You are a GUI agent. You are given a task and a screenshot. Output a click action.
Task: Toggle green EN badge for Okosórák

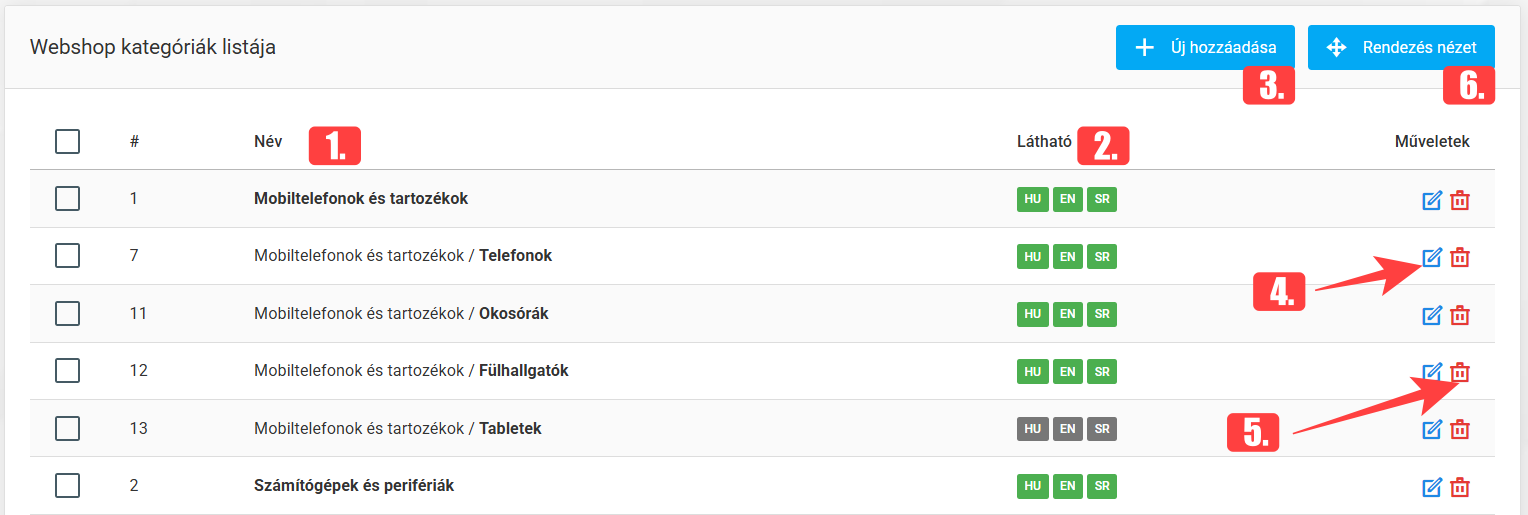(1068, 314)
